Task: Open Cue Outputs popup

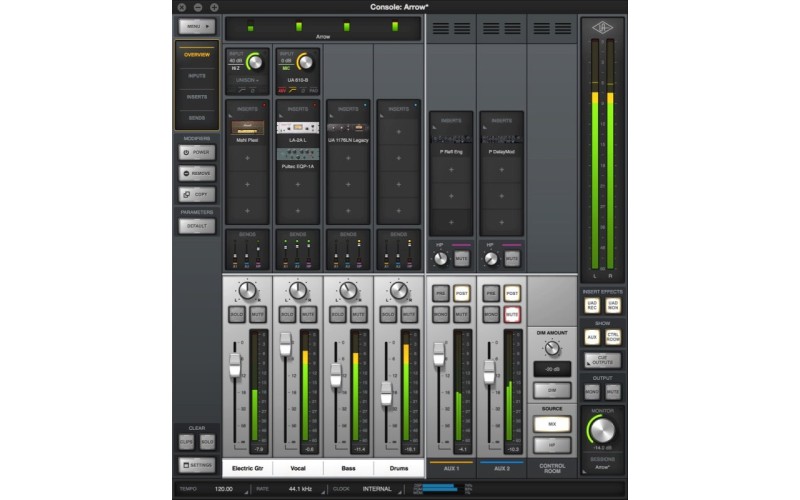Action: 603,360
